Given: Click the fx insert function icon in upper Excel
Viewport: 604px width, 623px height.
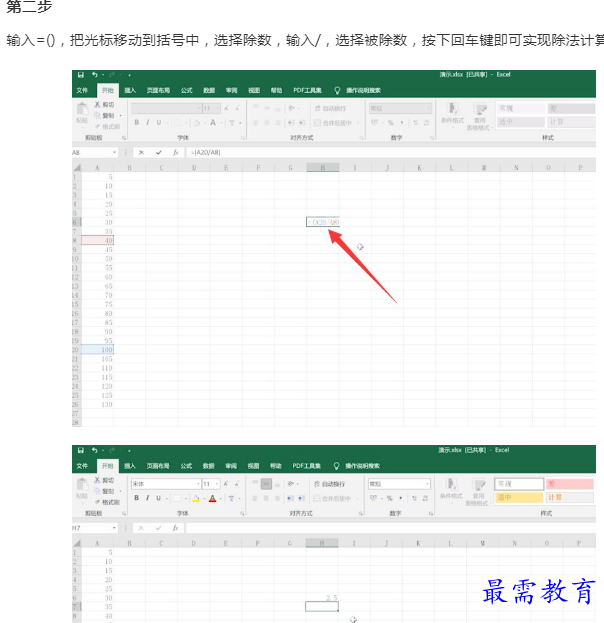Looking at the screenshot, I should point(175,152).
